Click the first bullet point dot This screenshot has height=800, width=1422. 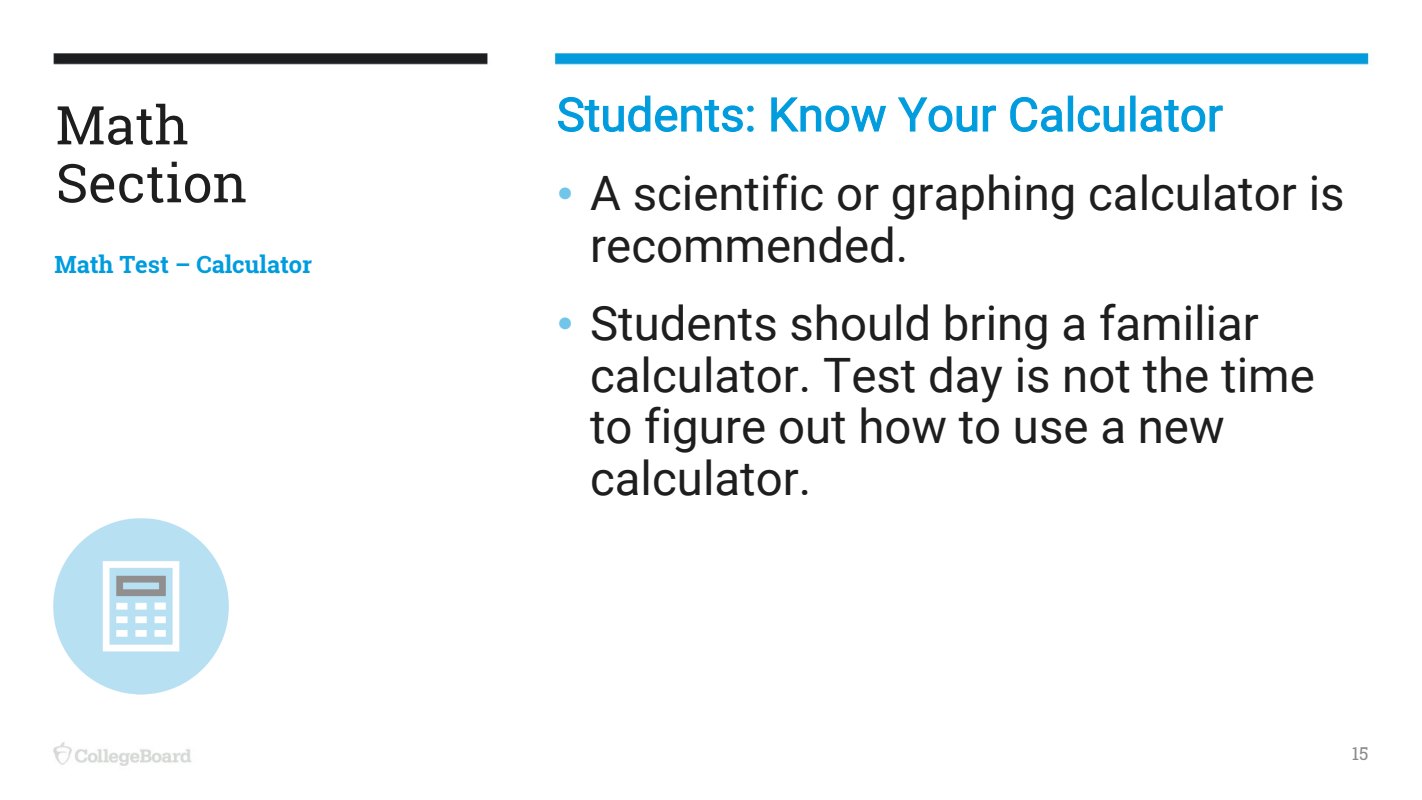566,193
